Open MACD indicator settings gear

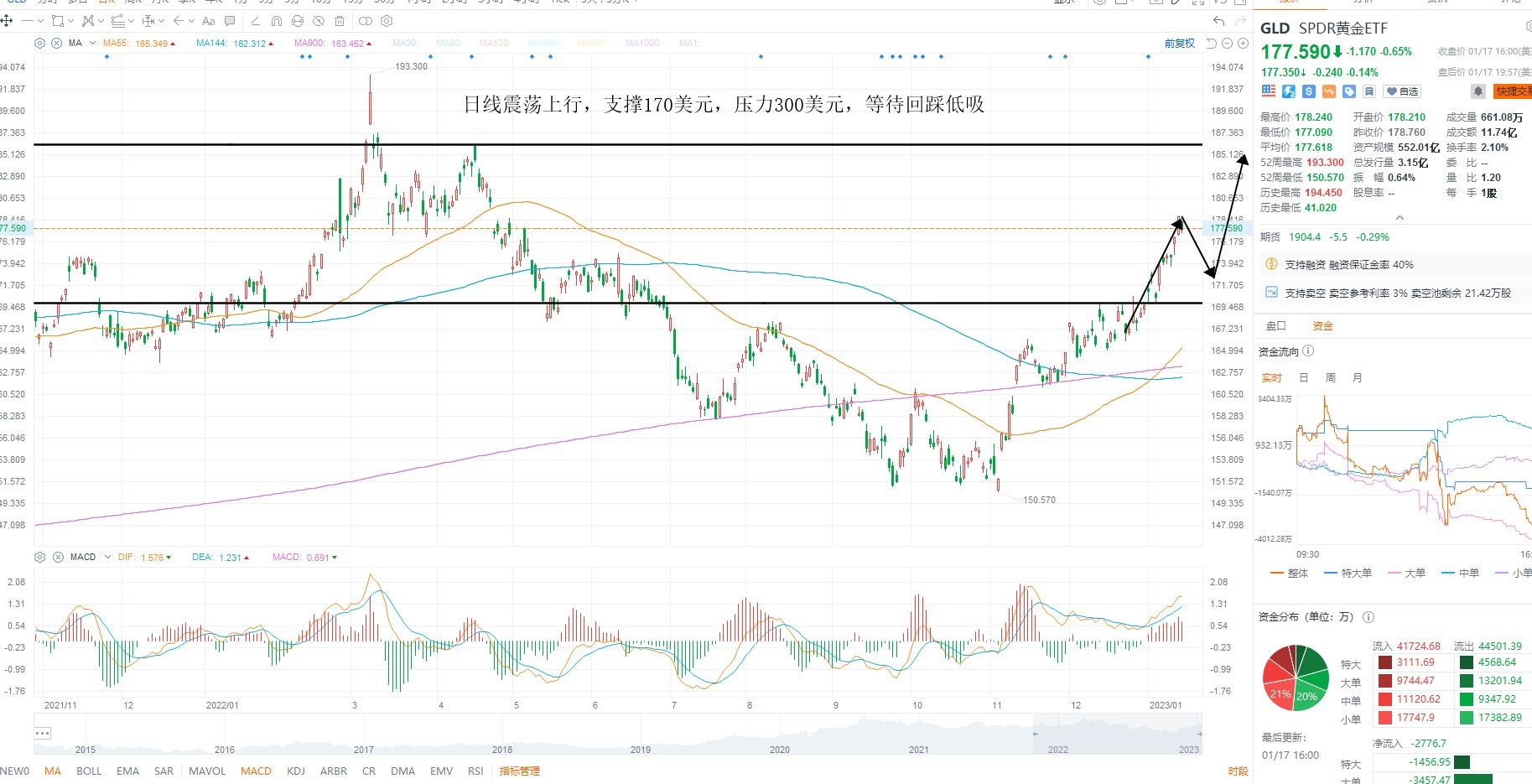pos(39,557)
